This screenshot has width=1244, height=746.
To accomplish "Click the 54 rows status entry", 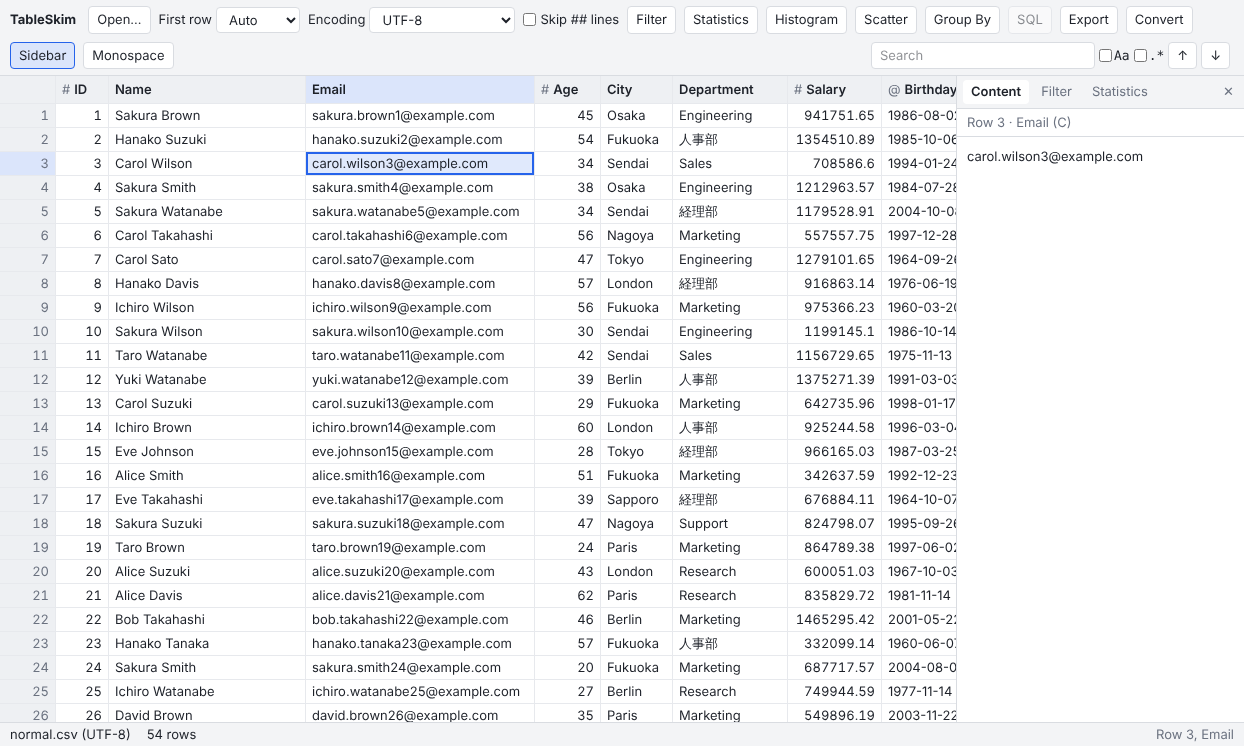I will click(172, 734).
